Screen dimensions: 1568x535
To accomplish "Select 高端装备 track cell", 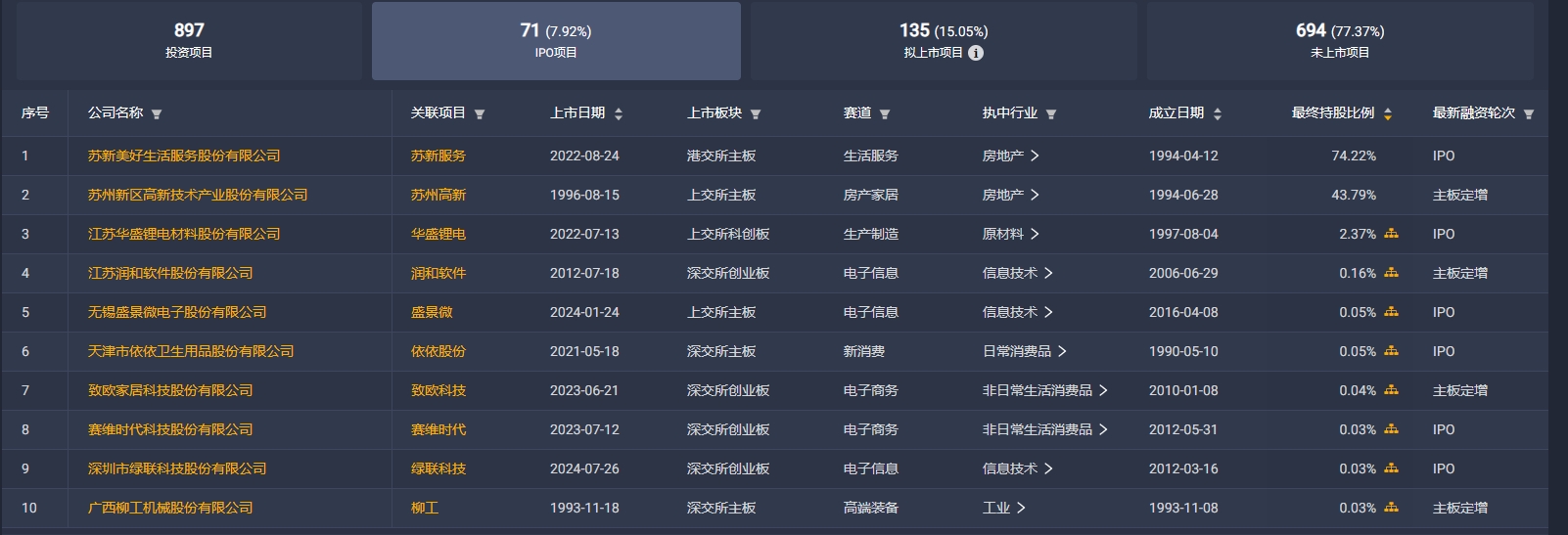I will click(x=871, y=508).
